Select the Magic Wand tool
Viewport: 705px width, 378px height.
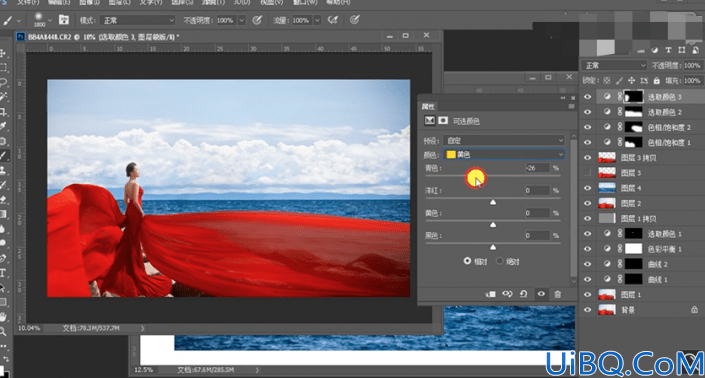(3, 97)
